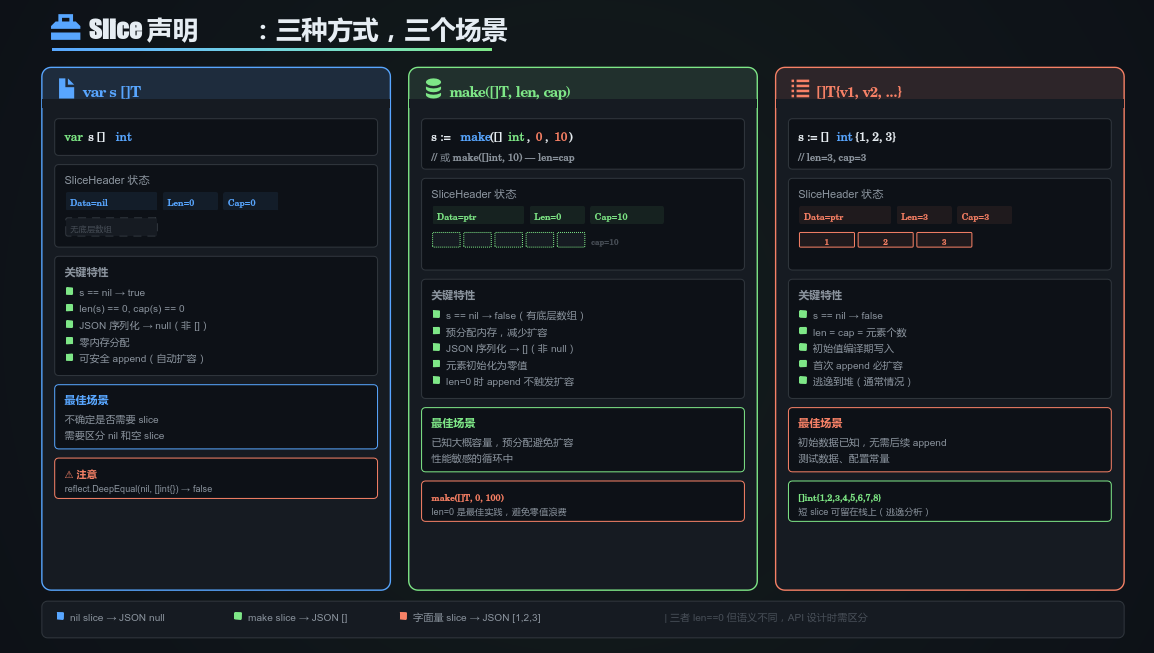Click '测试数据、配置常量' line

(x=843, y=459)
